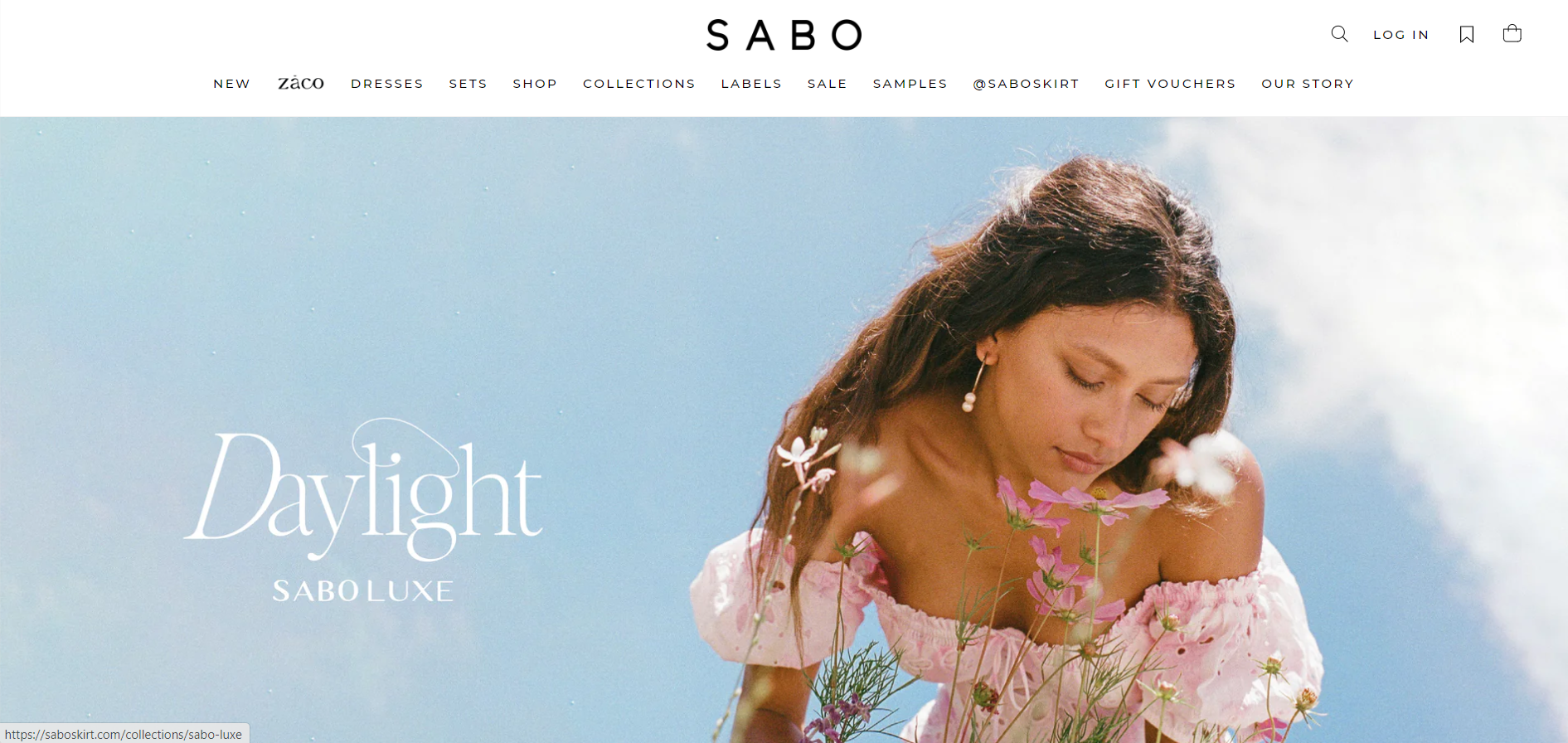
Task: Expand the LABELS menu
Action: pyautogui.click(x=752, y=84)
